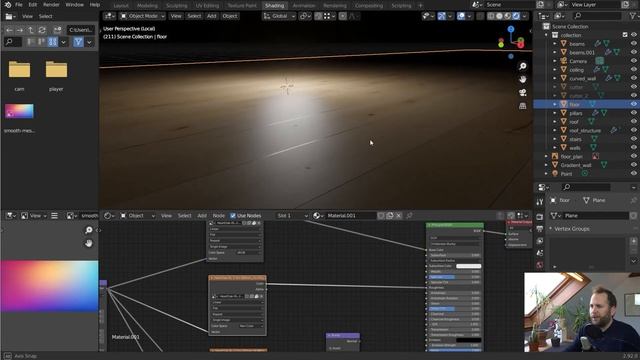Open viewport shading options dropdown
The height and width of the screenshot is (360, 640).
(x=525, y=16)
